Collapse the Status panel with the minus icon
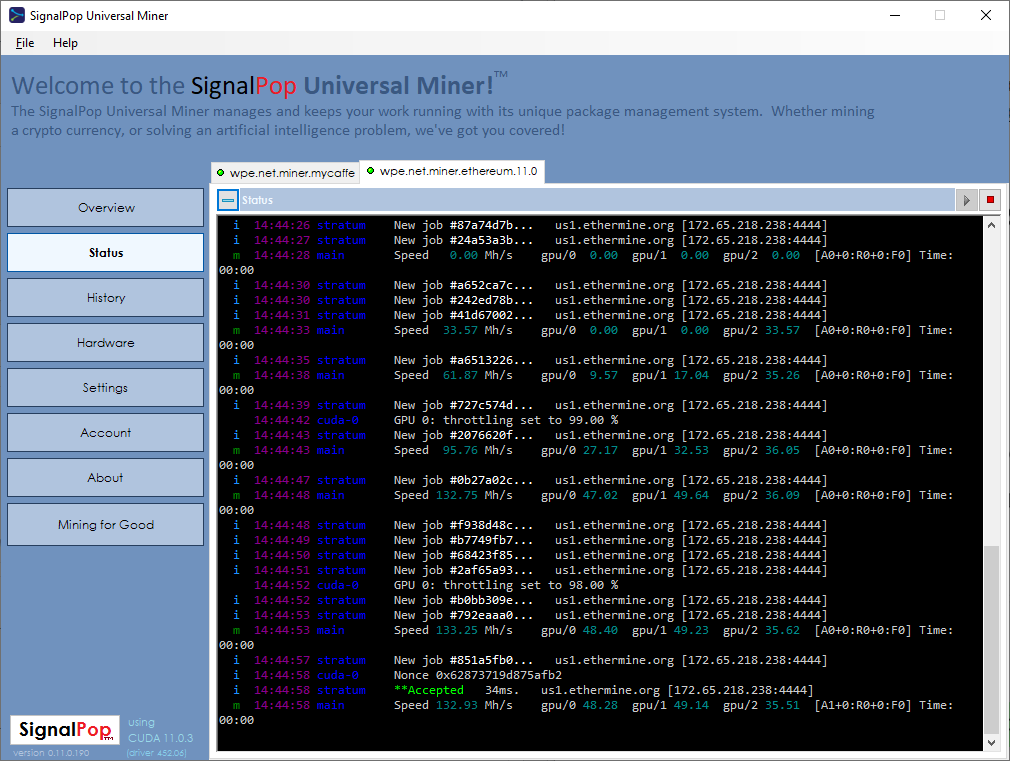Image resolution: width=1010 pixels, height=761 pixels. coord(227,200)
